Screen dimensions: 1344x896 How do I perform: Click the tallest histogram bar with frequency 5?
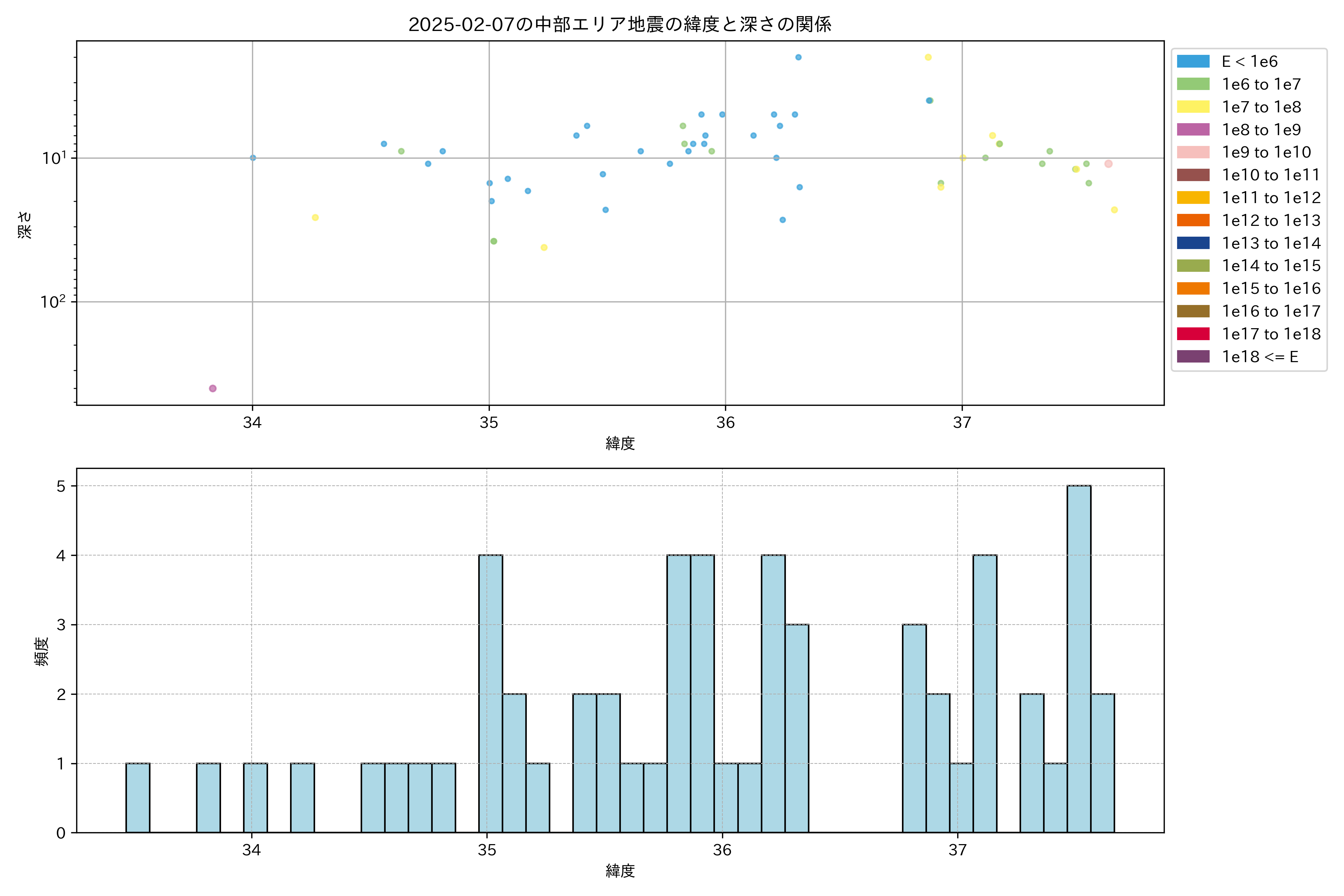point(1078,658)
